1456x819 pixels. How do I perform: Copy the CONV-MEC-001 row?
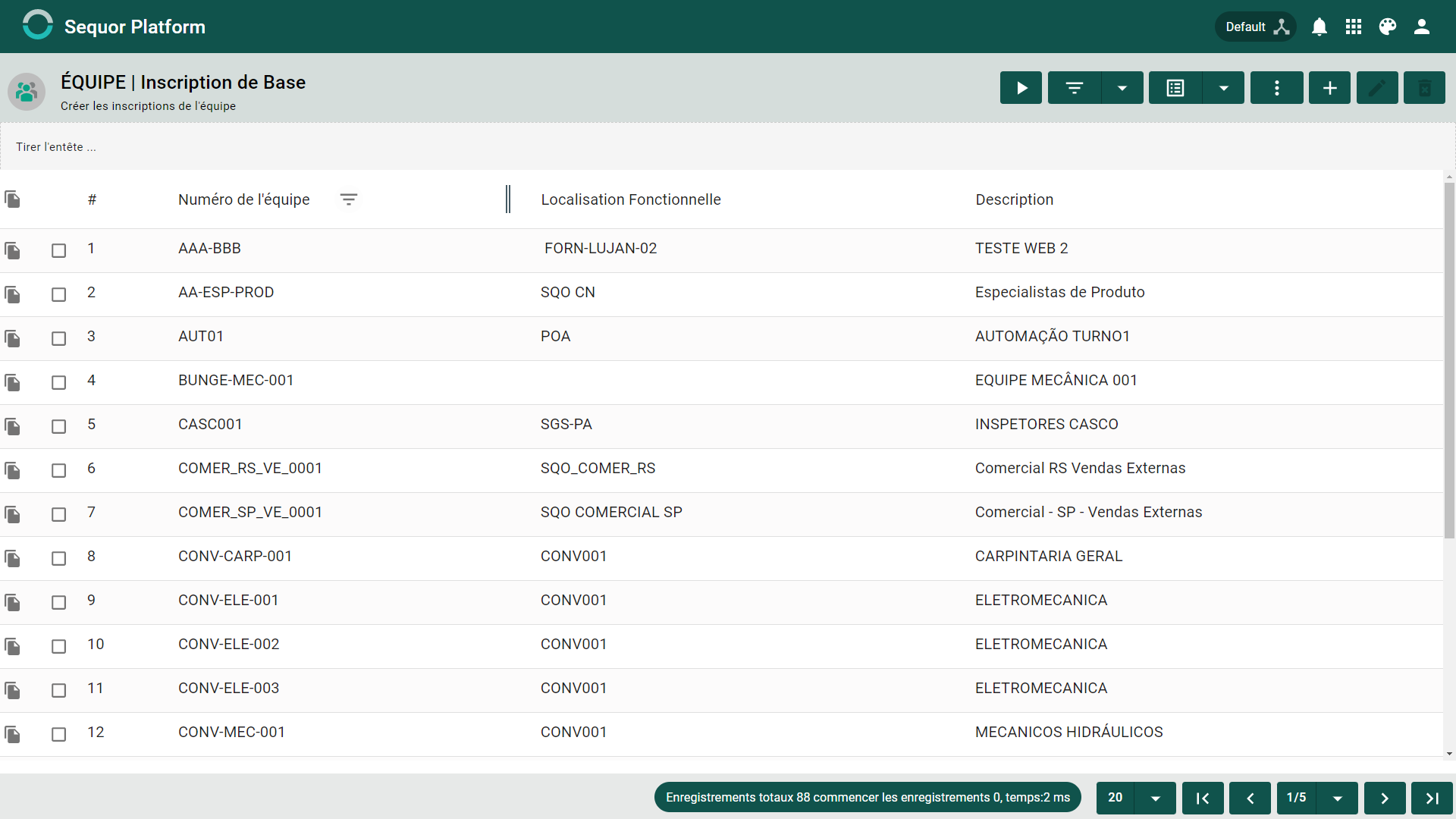coord(12,734)
